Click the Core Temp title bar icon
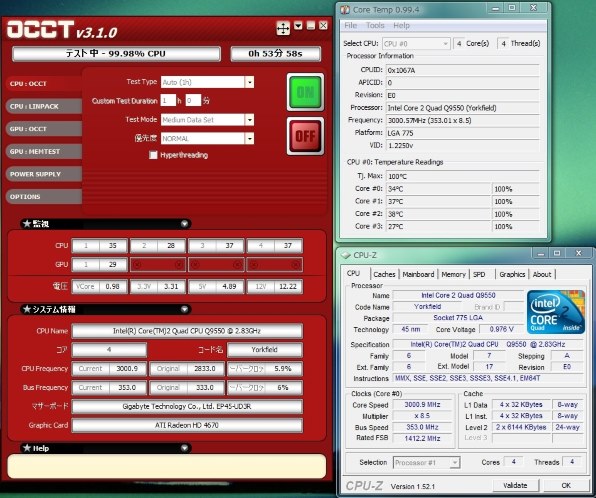Screen dimensions: 596x498 pos(345,9)
